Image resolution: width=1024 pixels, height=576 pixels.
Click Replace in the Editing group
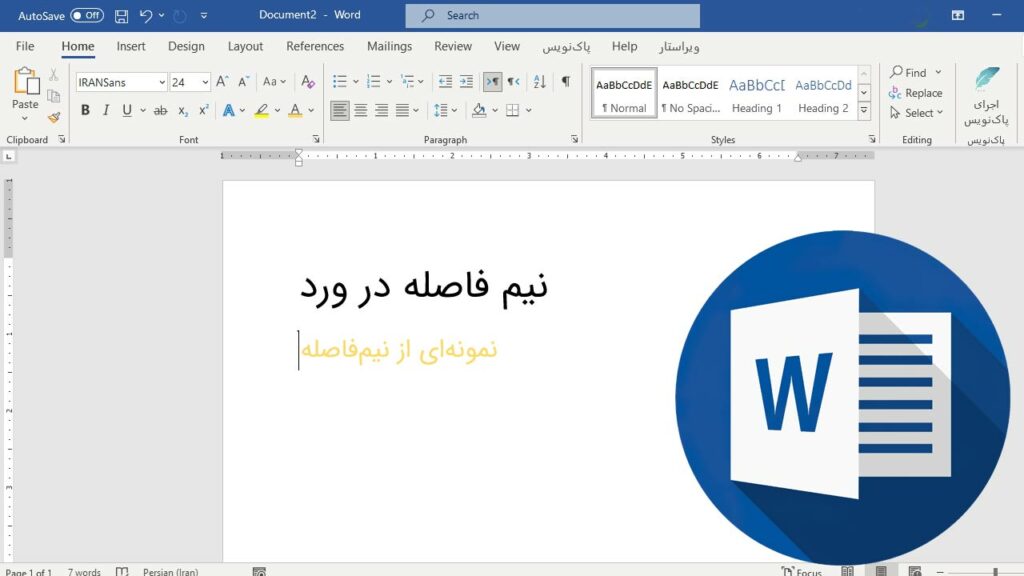[916, 93]
